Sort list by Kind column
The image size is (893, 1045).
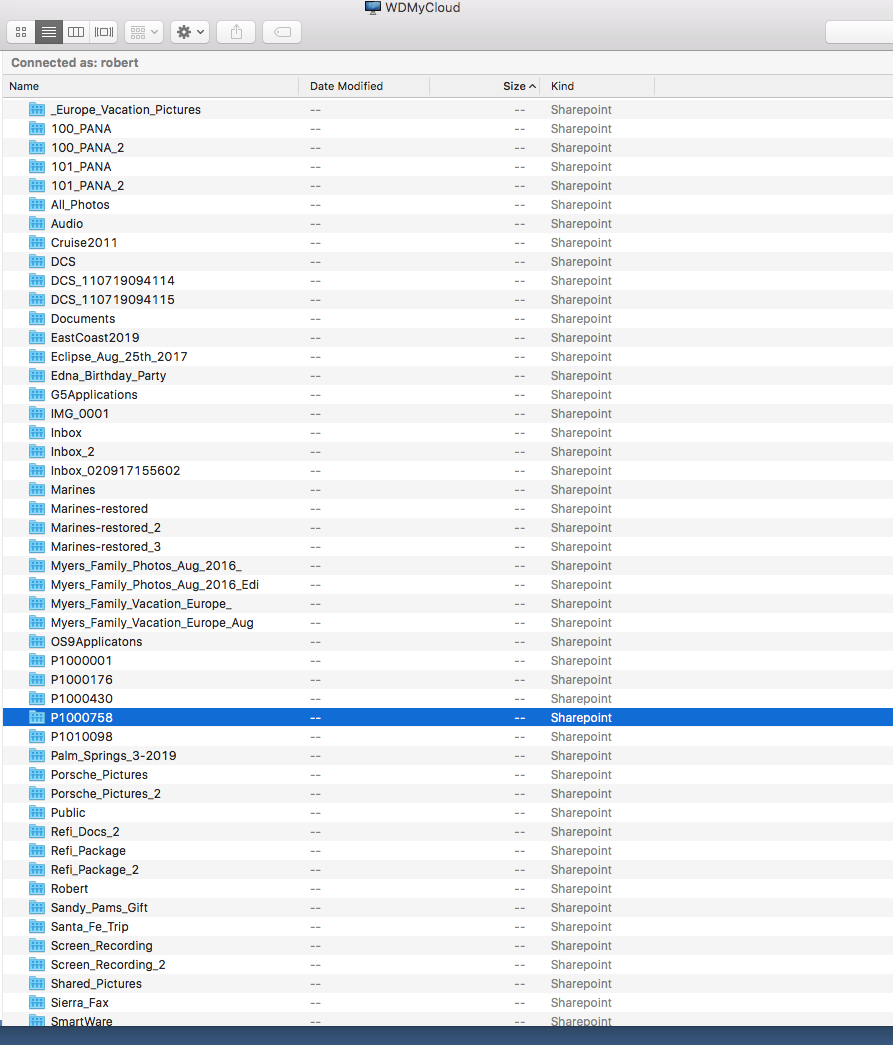(598, 86)
